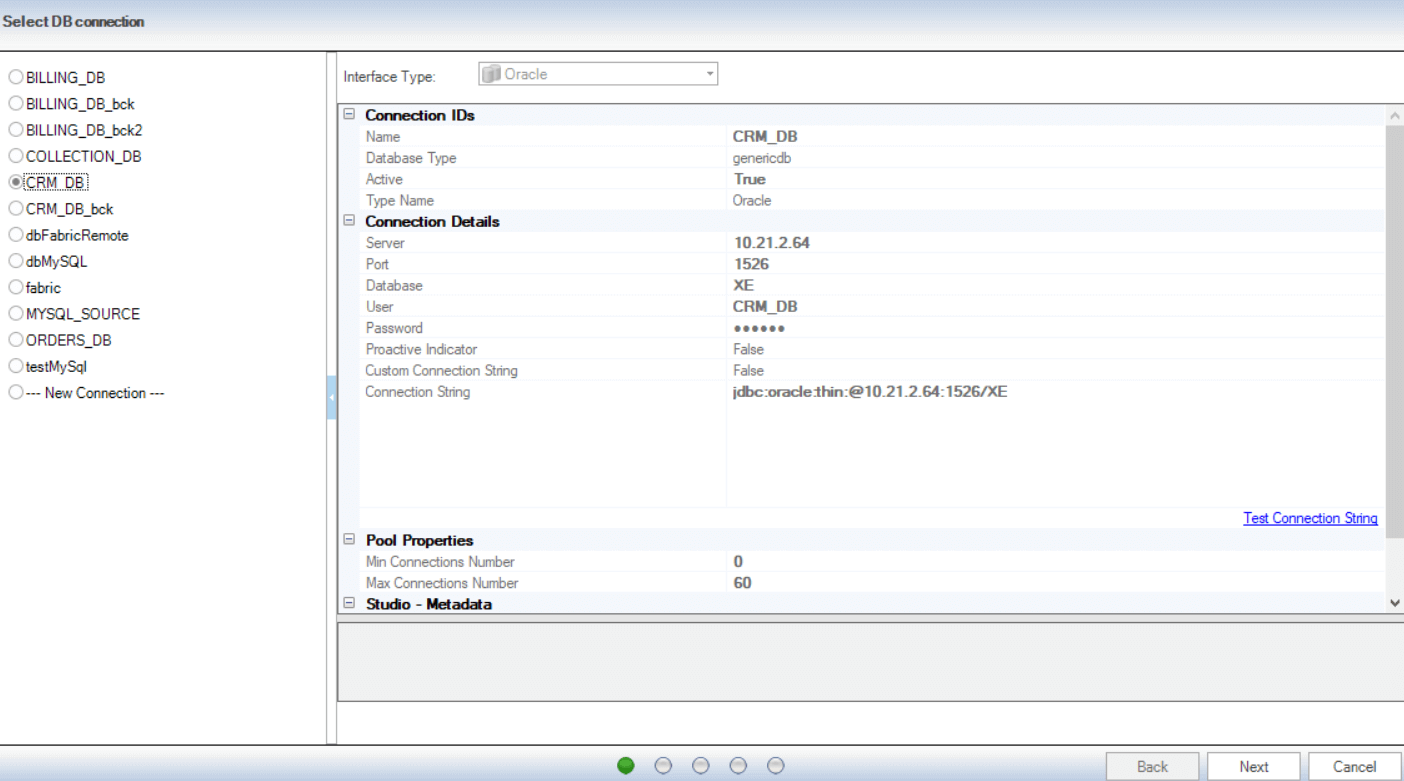Image resolution: width=1404 pixels, height=781 pixels.
Task: Collapse the Pool Properties section
Action: point(349,540)
